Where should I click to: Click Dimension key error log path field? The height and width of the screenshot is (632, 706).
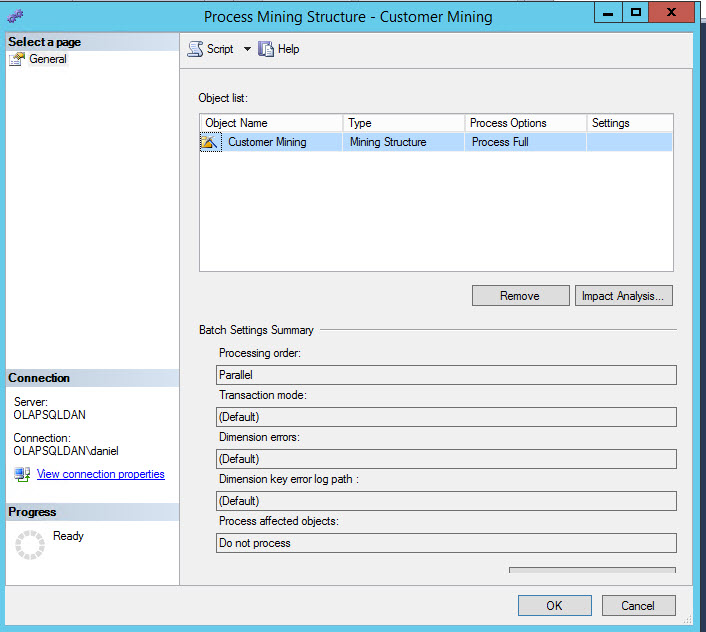(x=446, y=501)
